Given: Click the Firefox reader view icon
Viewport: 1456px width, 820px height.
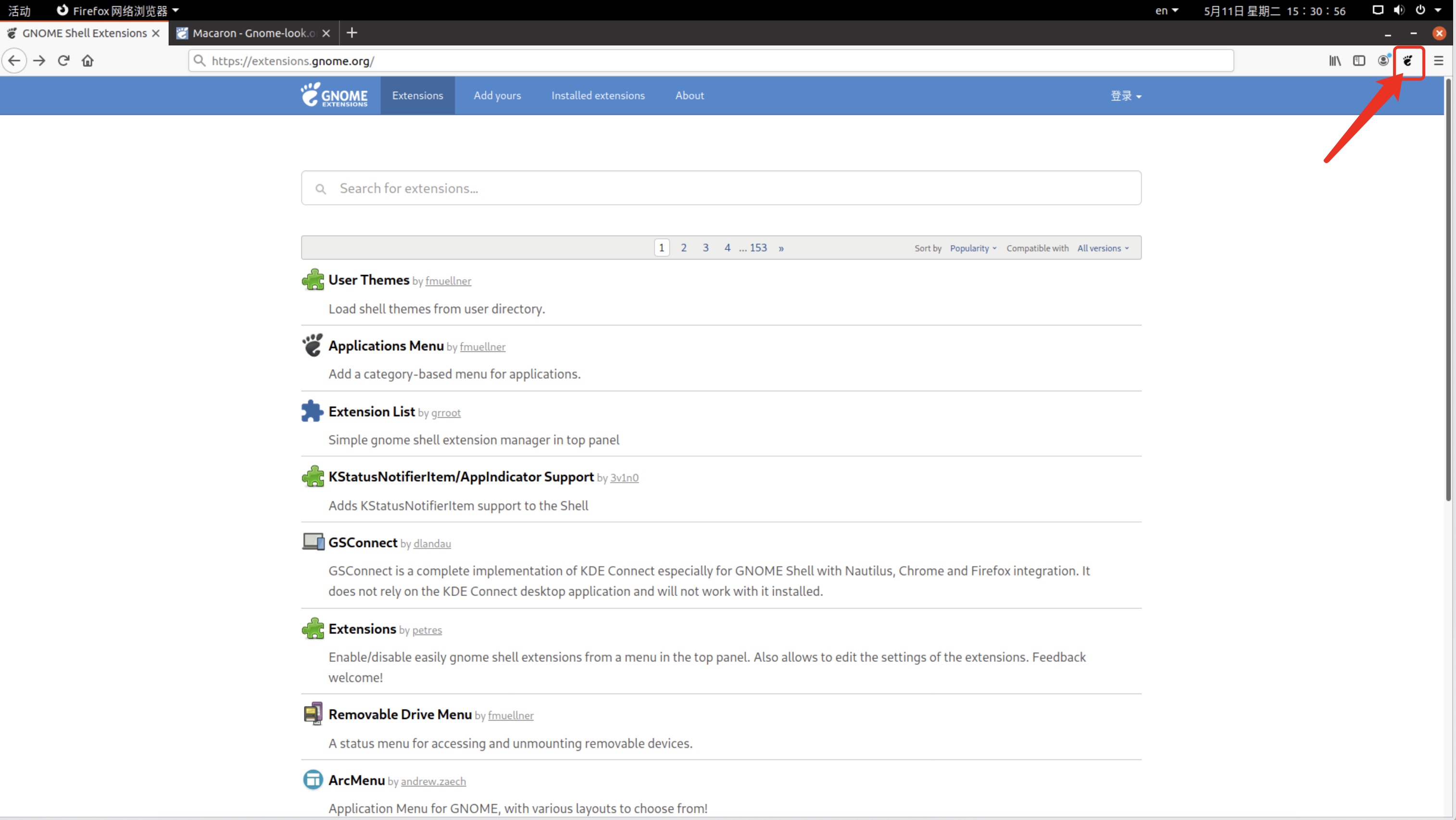Looking at the screenshot, I should (1359, 61).
